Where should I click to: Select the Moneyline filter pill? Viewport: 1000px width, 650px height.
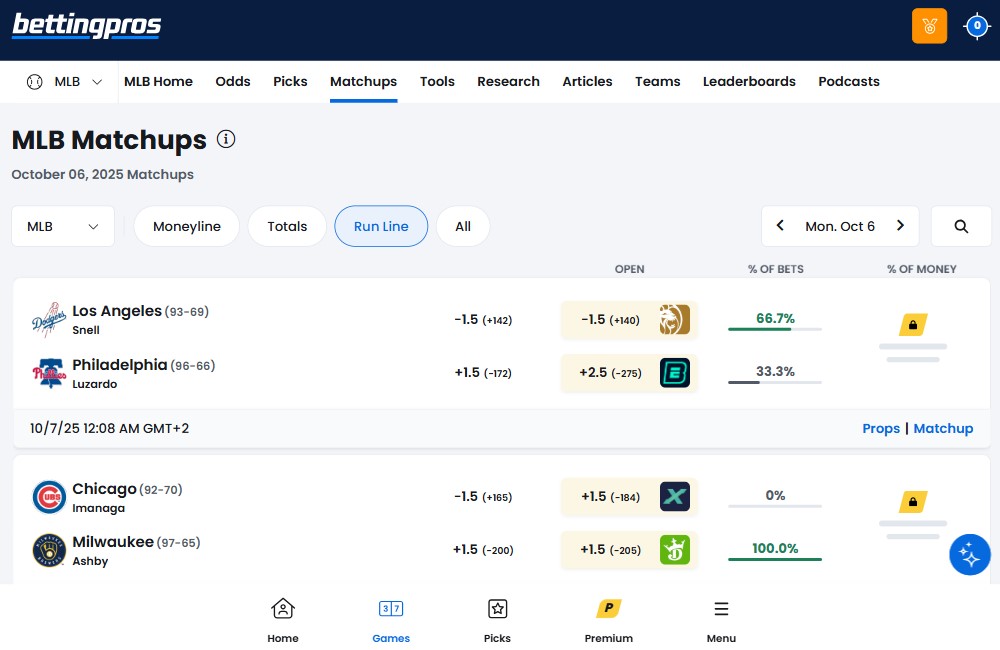(187, 226)
